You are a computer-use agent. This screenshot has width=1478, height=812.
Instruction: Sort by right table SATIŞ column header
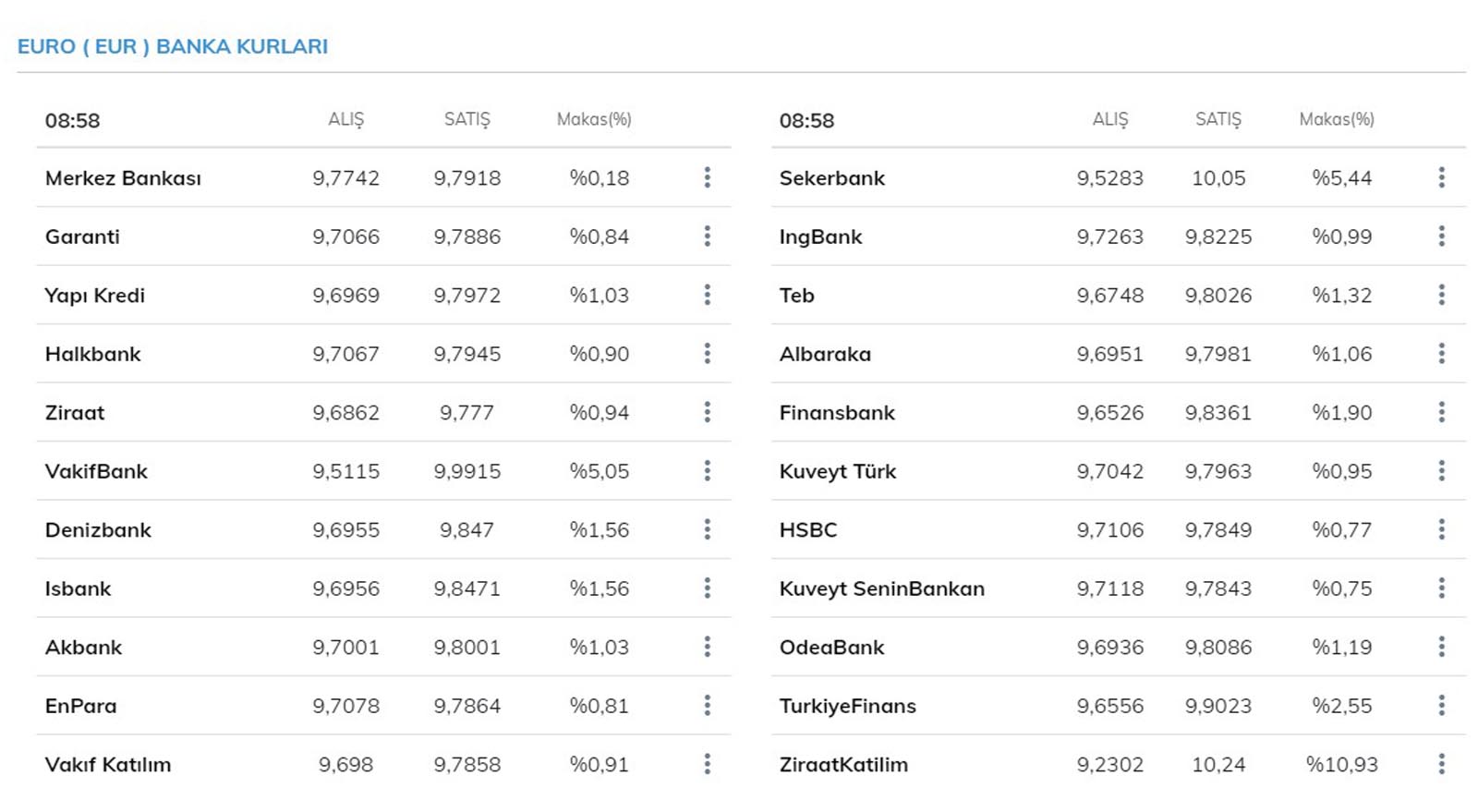pyautogui.click(x=1218, y=119)
